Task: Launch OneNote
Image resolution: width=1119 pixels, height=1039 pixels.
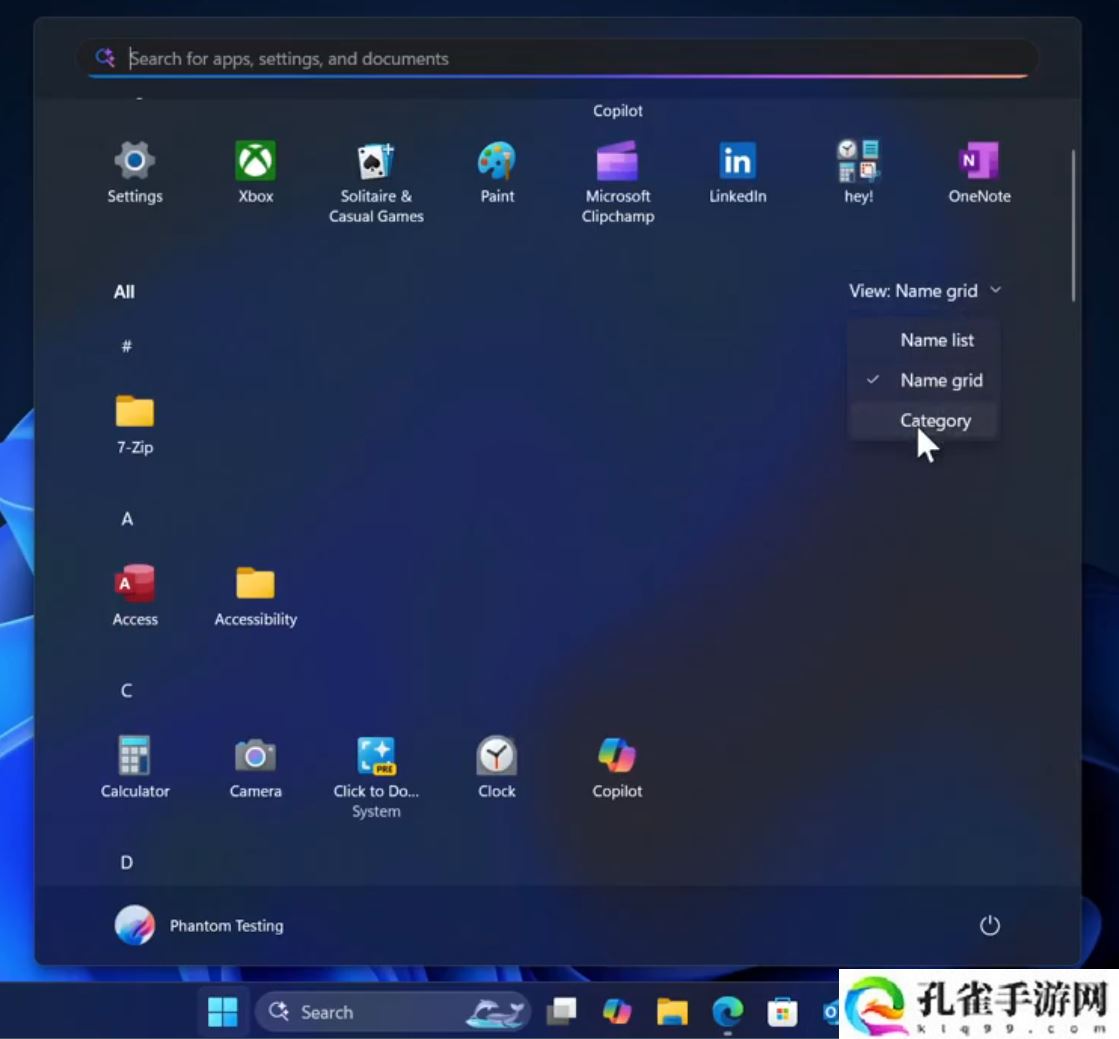Action: 979,173
